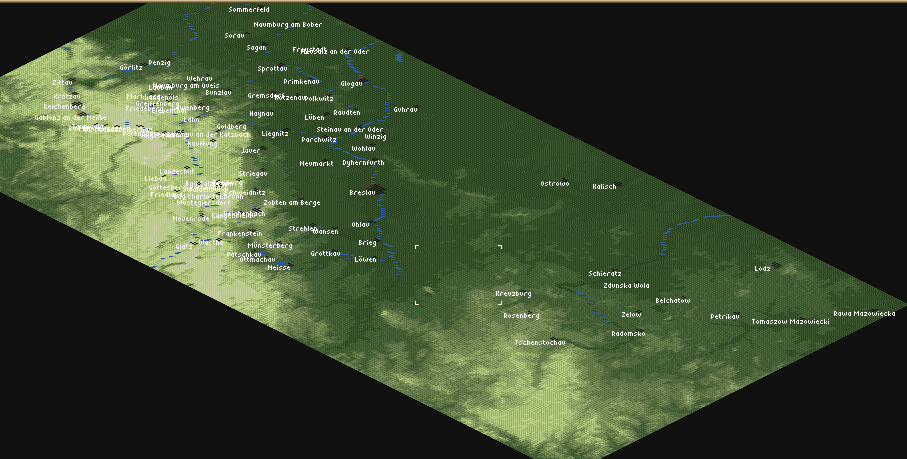
Task: Click the town icon beside Glogau
Action: point(366,81)
